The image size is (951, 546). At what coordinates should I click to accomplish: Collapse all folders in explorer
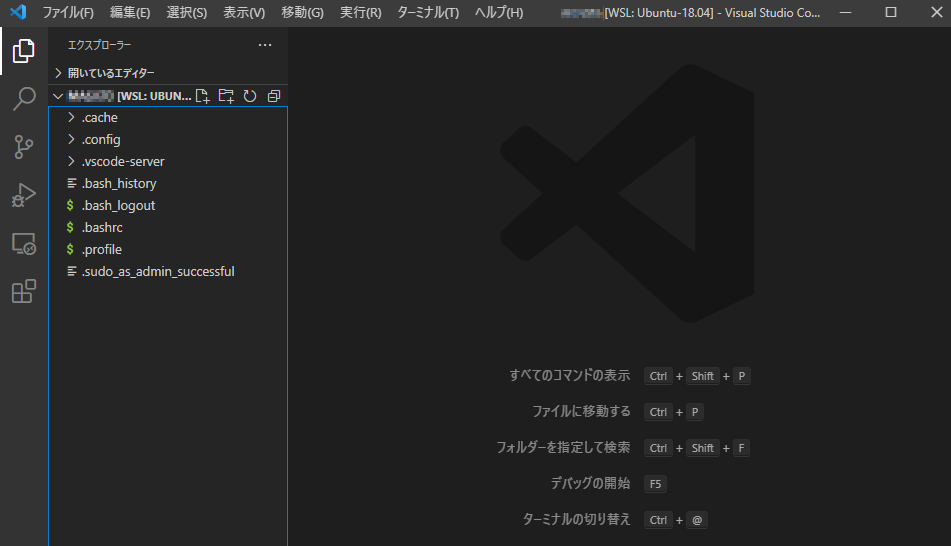pos(274,96)
